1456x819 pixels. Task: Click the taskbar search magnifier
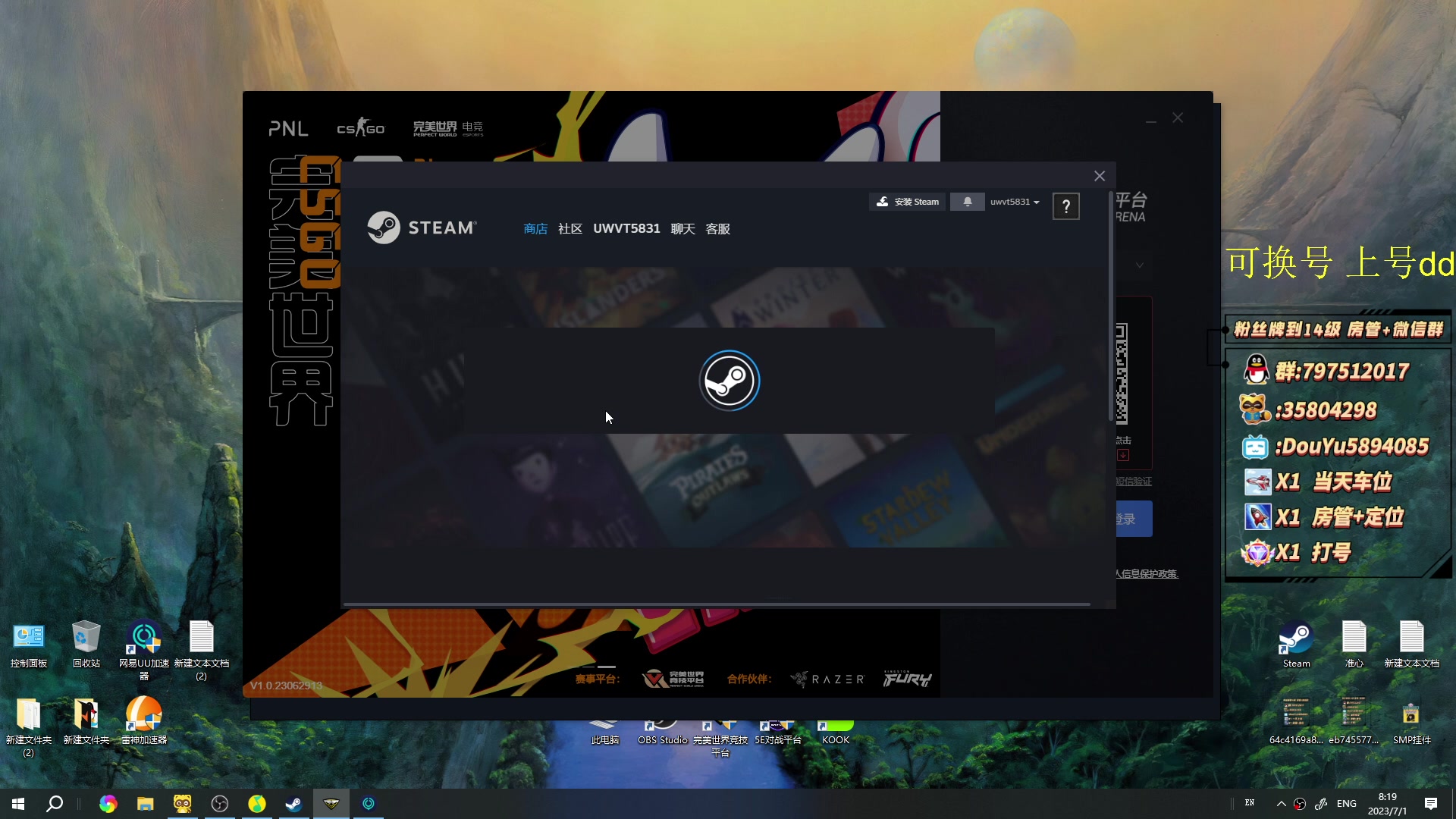point(55,804)
